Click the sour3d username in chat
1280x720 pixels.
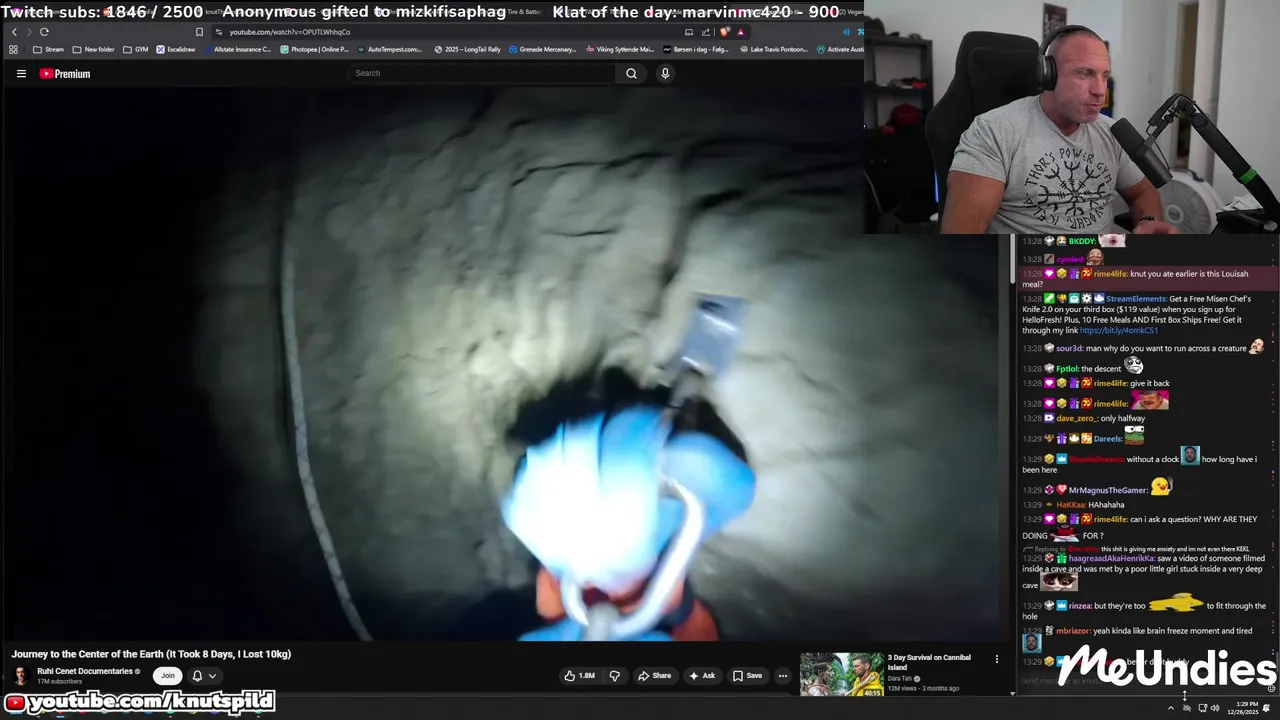click(x=1069, y=348)
